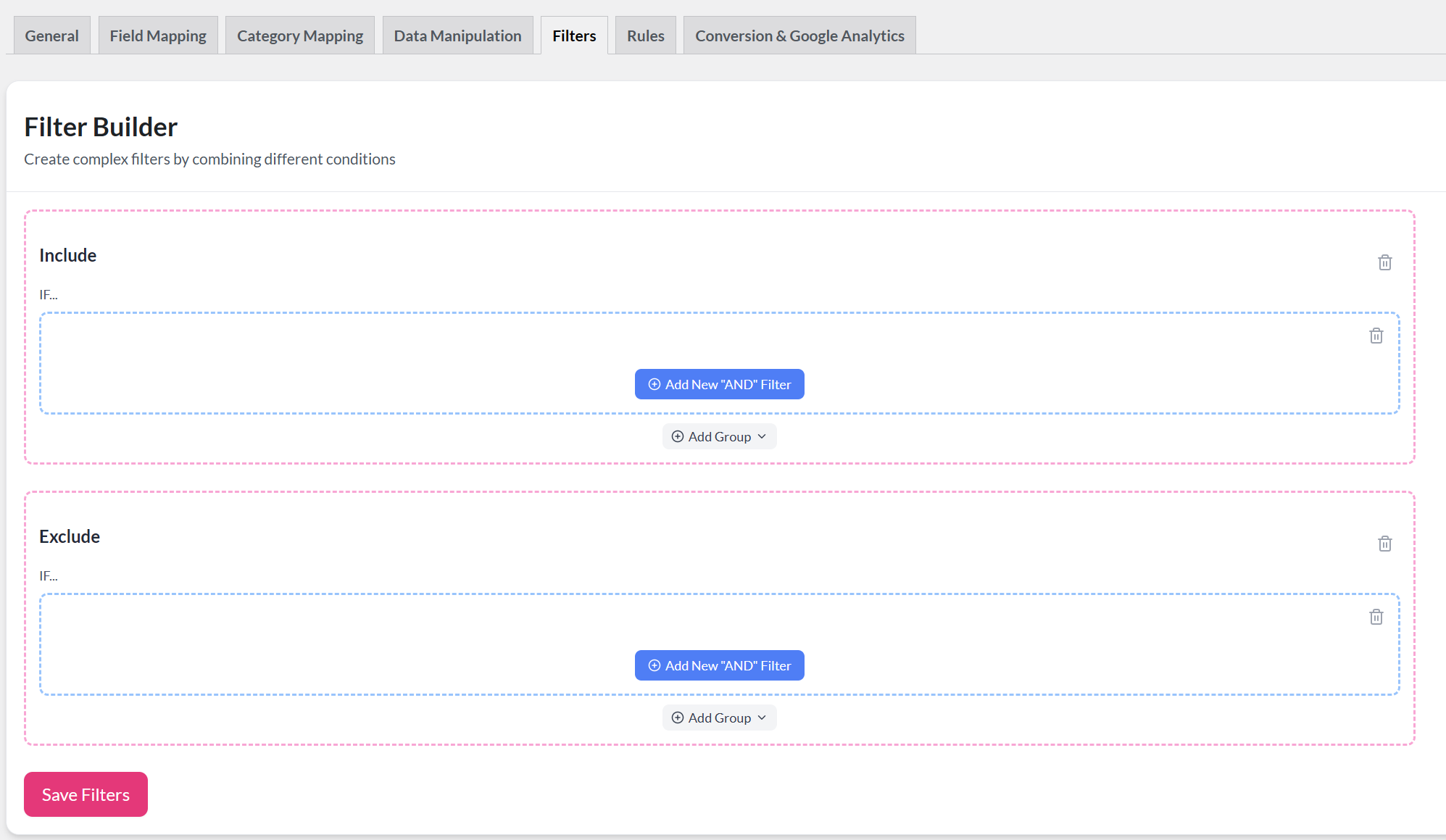Delete the Include filter section via trash icon
1446x840 pixels.
(x=1384, y=262)
